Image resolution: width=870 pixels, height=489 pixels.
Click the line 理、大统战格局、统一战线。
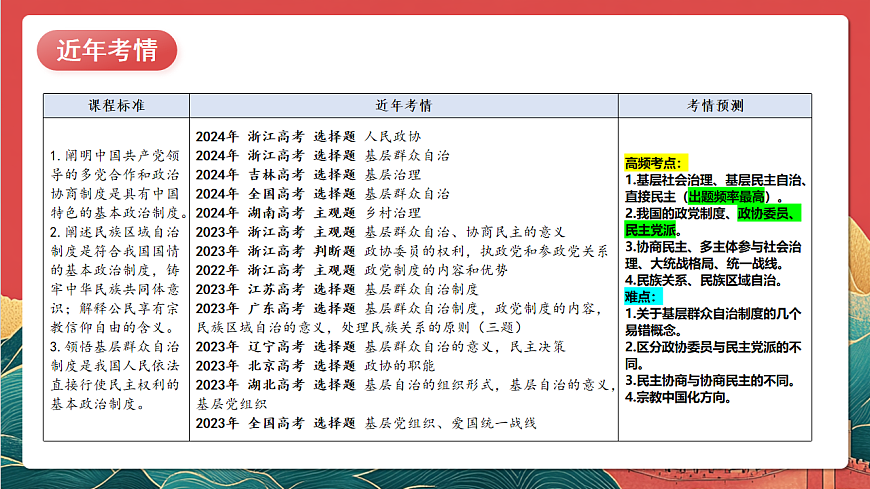[704, 264]
